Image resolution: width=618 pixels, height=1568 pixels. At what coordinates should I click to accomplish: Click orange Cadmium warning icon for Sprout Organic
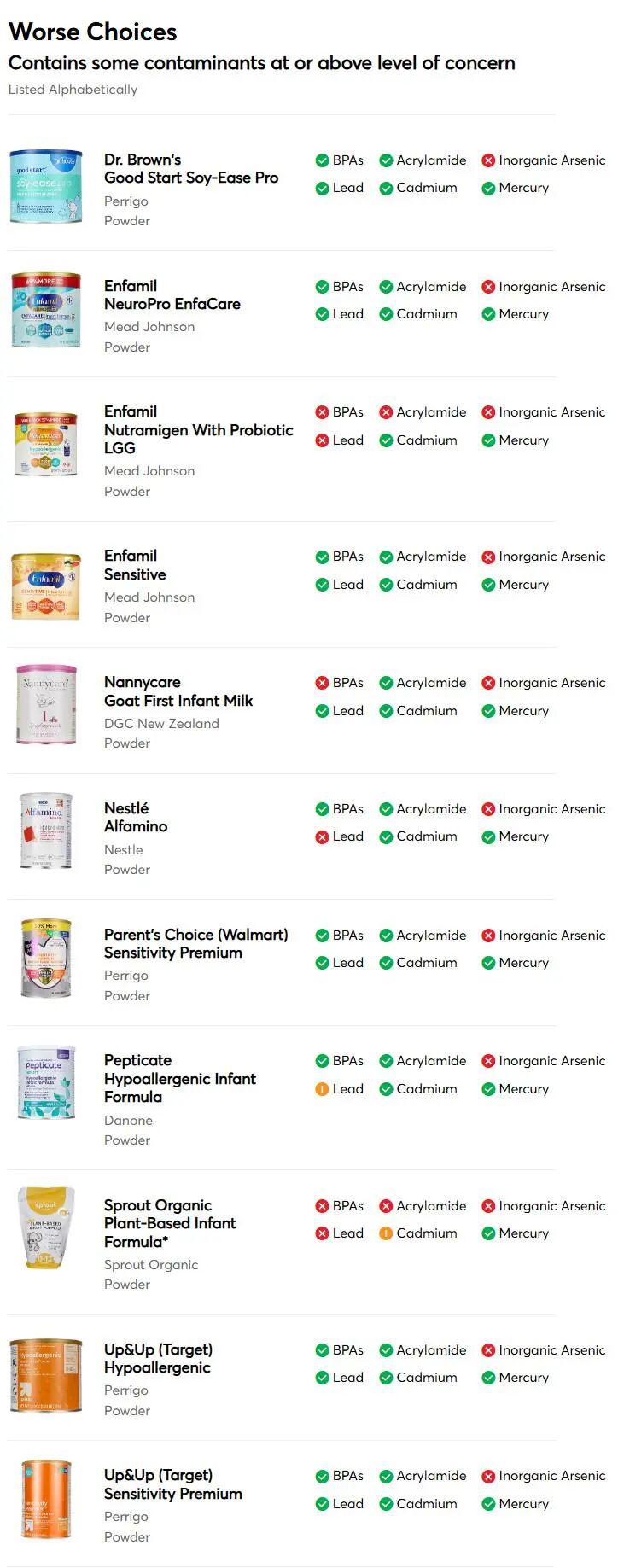tap(386, 1233)
